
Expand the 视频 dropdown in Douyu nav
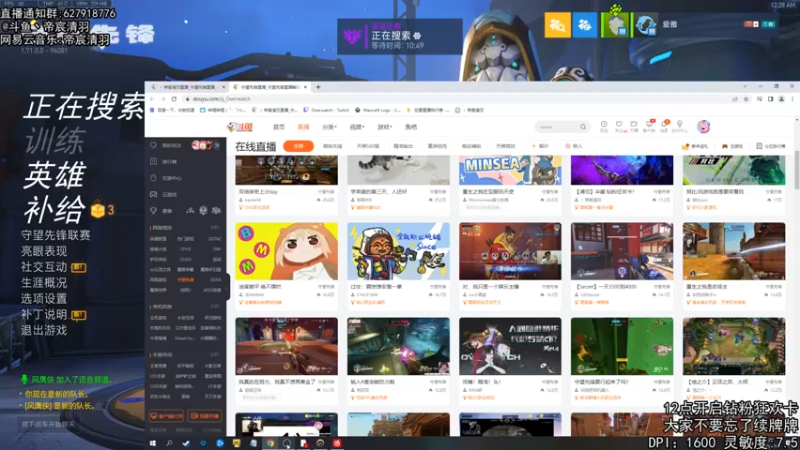357,127
